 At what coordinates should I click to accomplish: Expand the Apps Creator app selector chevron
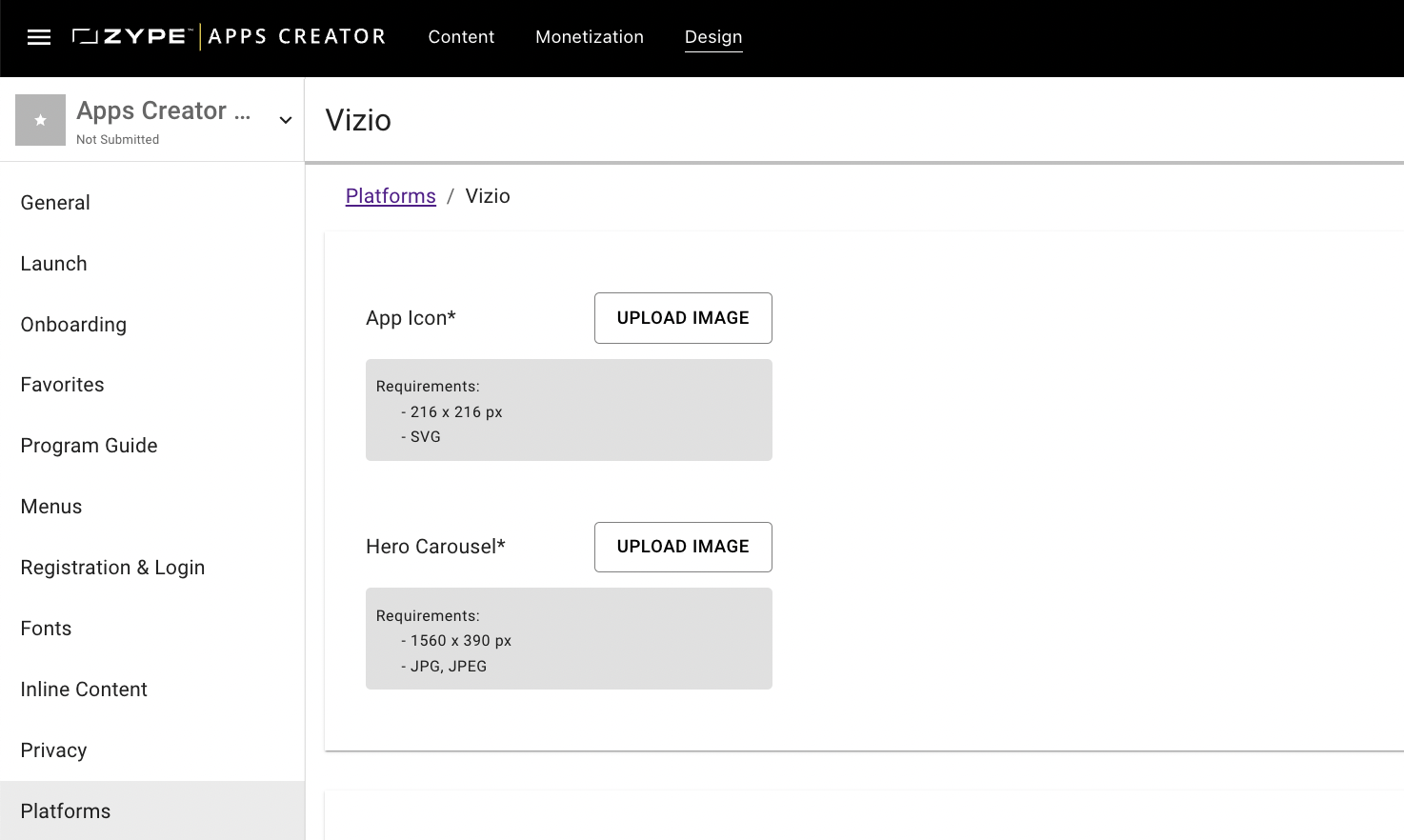[285, 120]
